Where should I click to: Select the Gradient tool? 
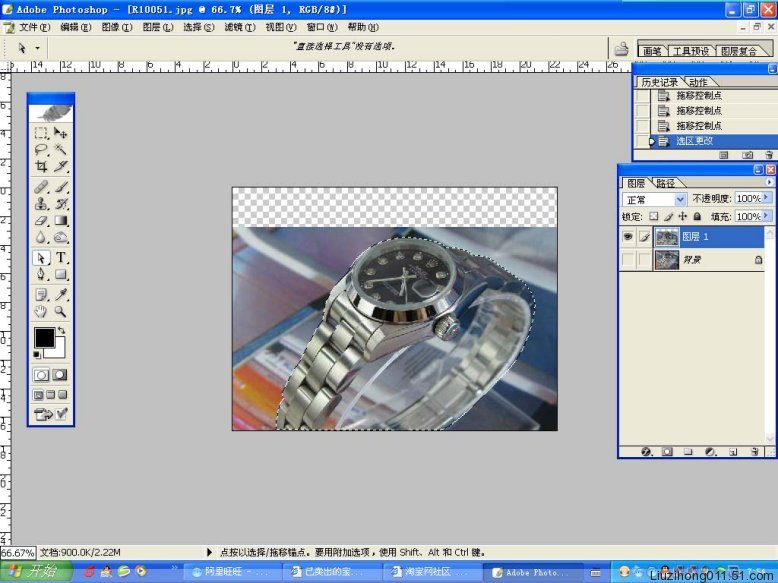click(61, 220)
